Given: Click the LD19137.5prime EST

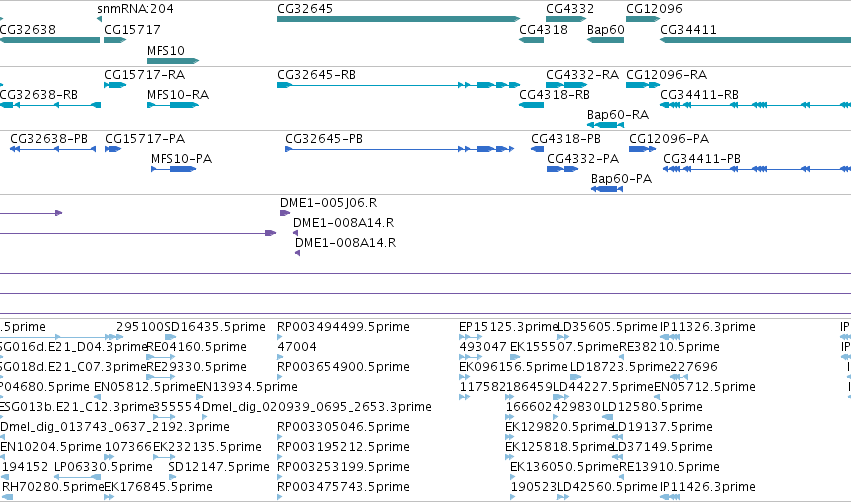Looking at the screenshot, I should click(x=617, y=437).
